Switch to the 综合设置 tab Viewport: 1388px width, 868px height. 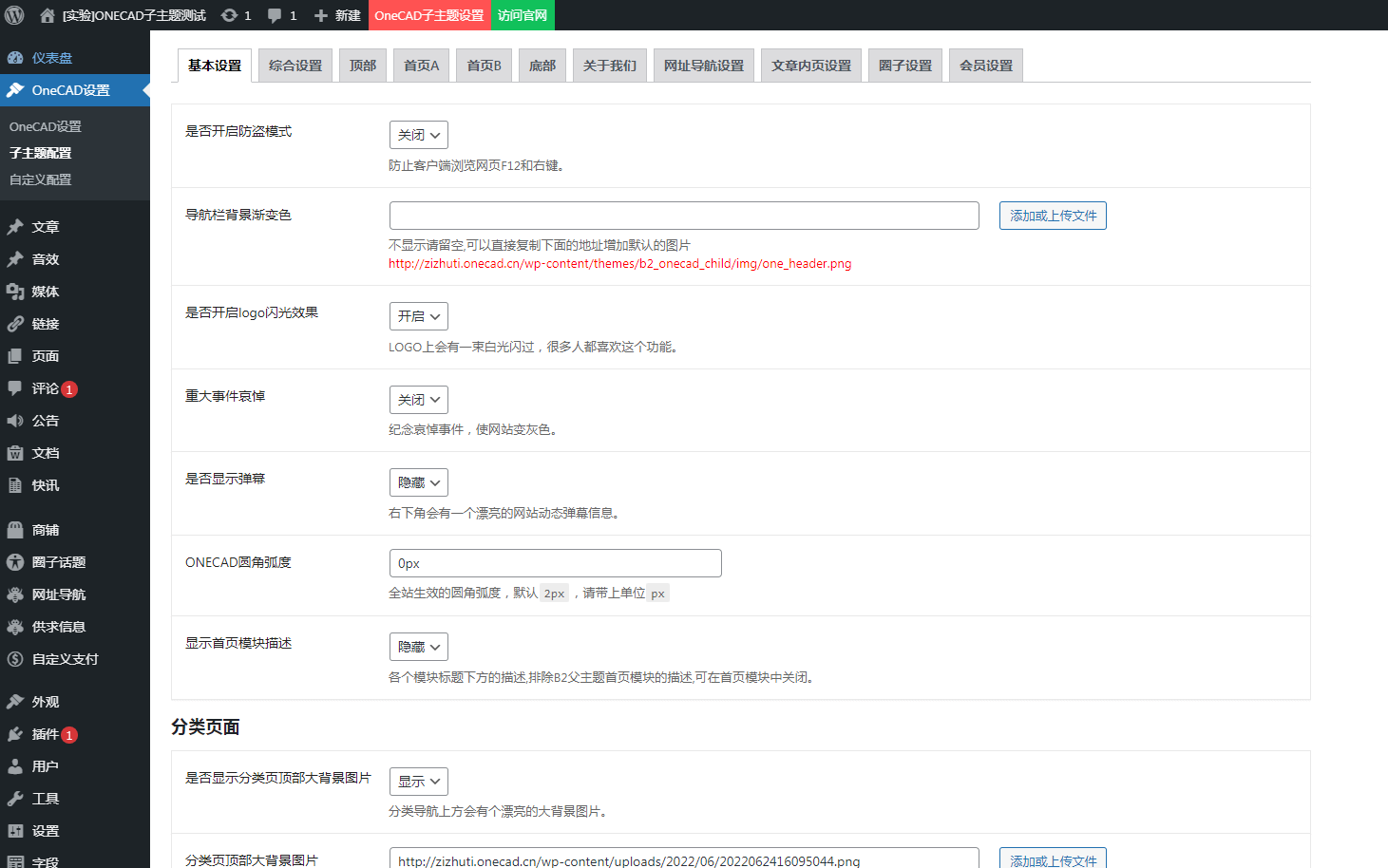295,66
